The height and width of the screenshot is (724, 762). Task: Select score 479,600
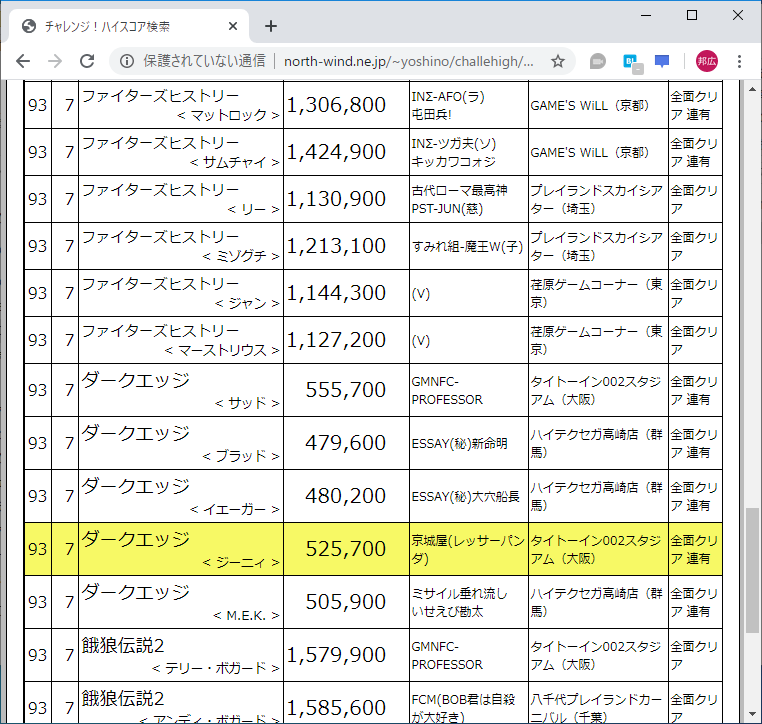346,443
